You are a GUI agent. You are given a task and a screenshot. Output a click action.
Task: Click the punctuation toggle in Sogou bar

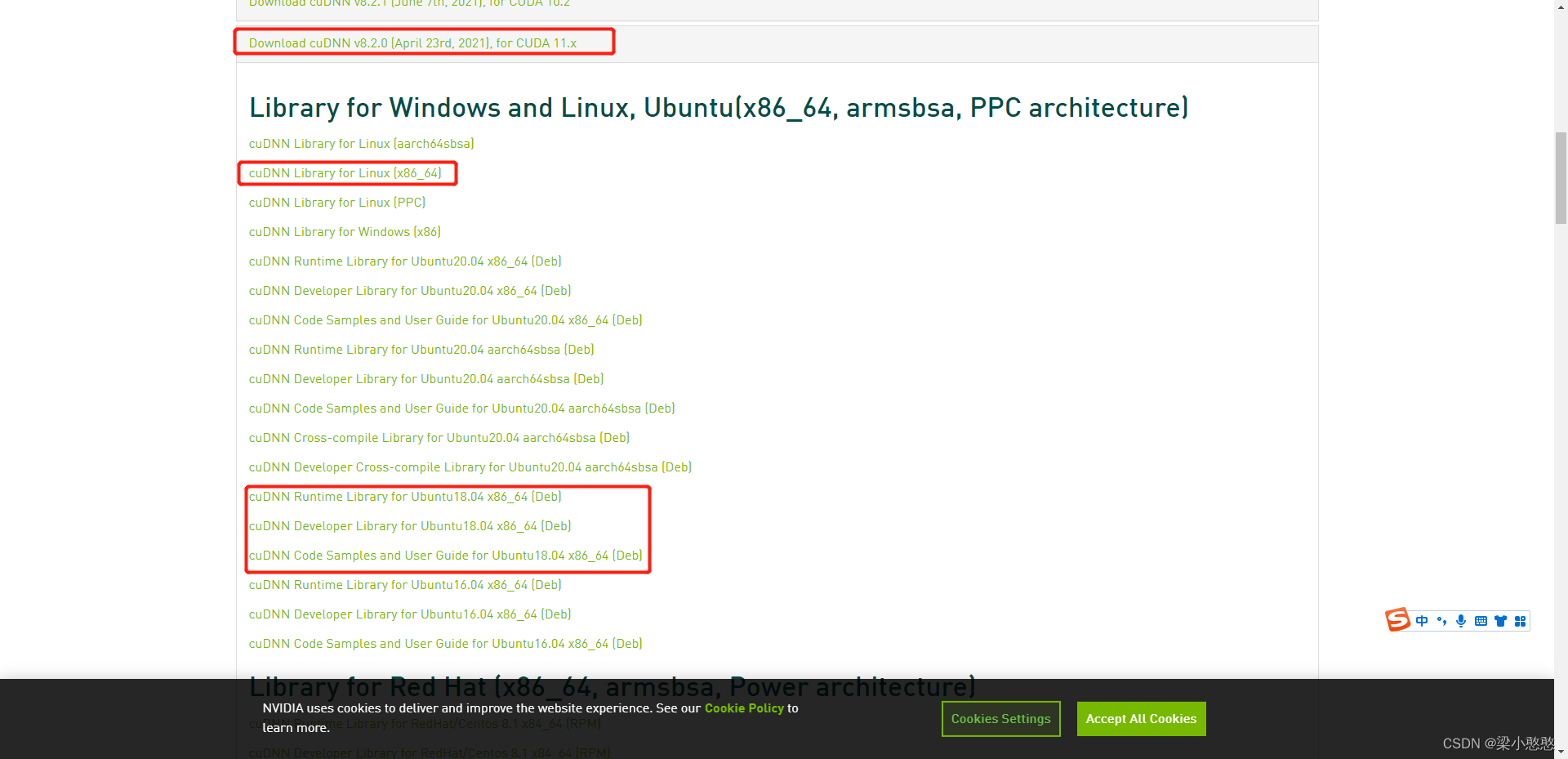pos(1441,621)
